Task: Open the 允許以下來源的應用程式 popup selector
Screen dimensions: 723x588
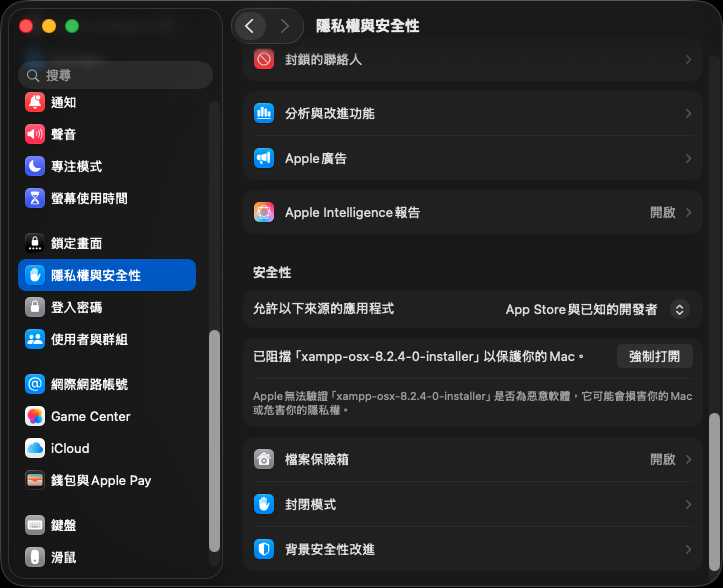Action: [x=679, y=309]
